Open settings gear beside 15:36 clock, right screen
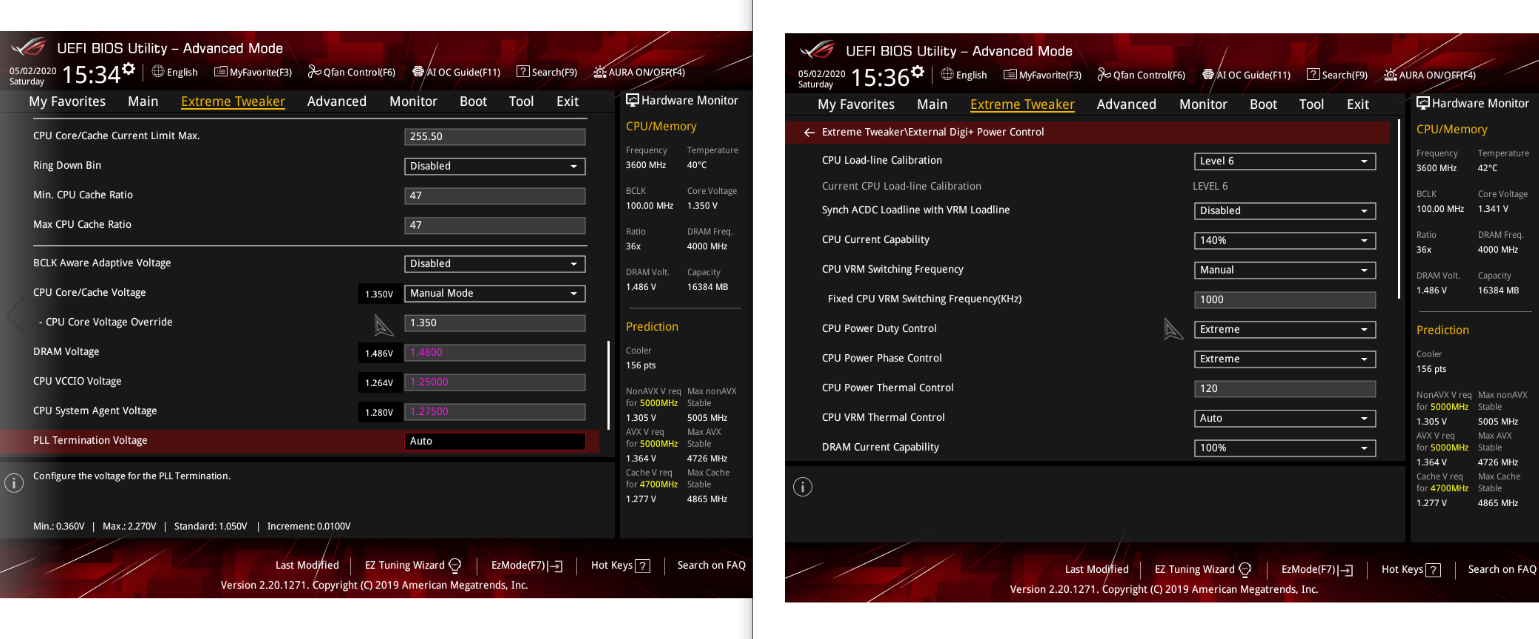This screenshot has width=1539, height=639. pos(917,71)
